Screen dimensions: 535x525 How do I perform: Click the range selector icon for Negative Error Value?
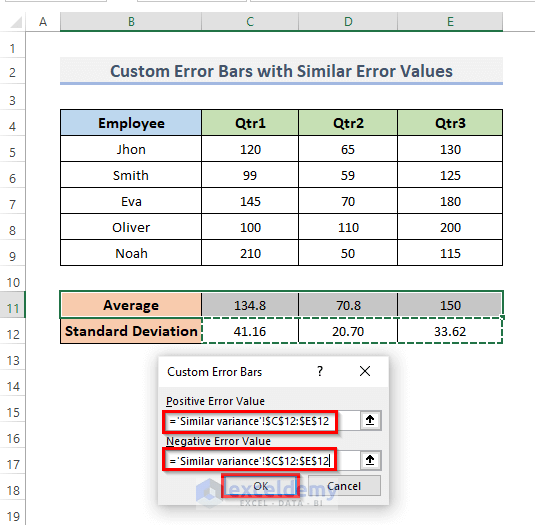[370, 461]
